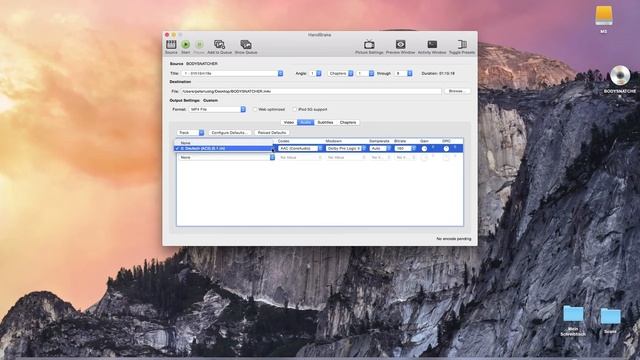Choose the checked Deutsch AC3 track entry
Viewport: 640px width, 360px height.
click(x=224, y=149)
